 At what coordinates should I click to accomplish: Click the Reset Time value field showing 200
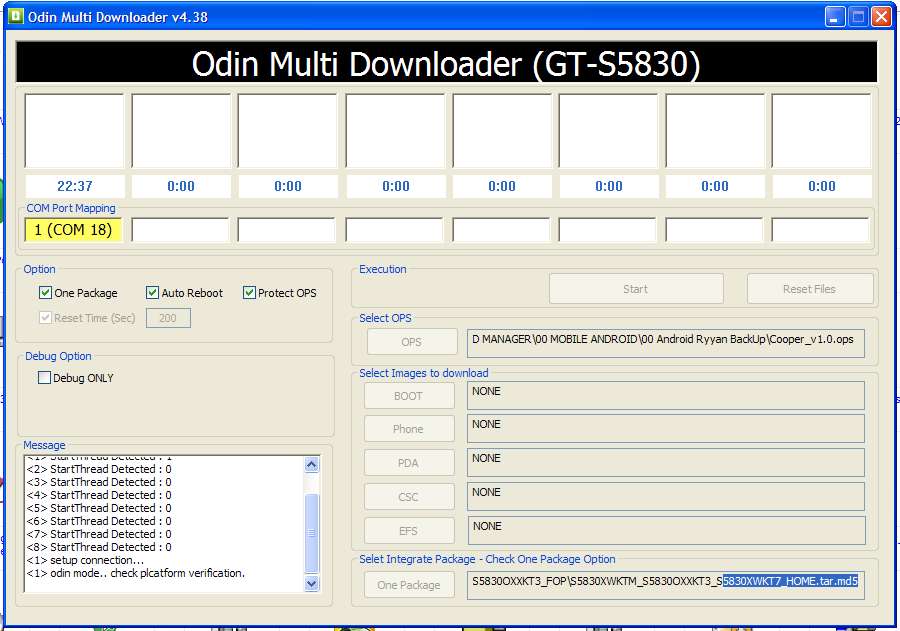click(168, 318)
